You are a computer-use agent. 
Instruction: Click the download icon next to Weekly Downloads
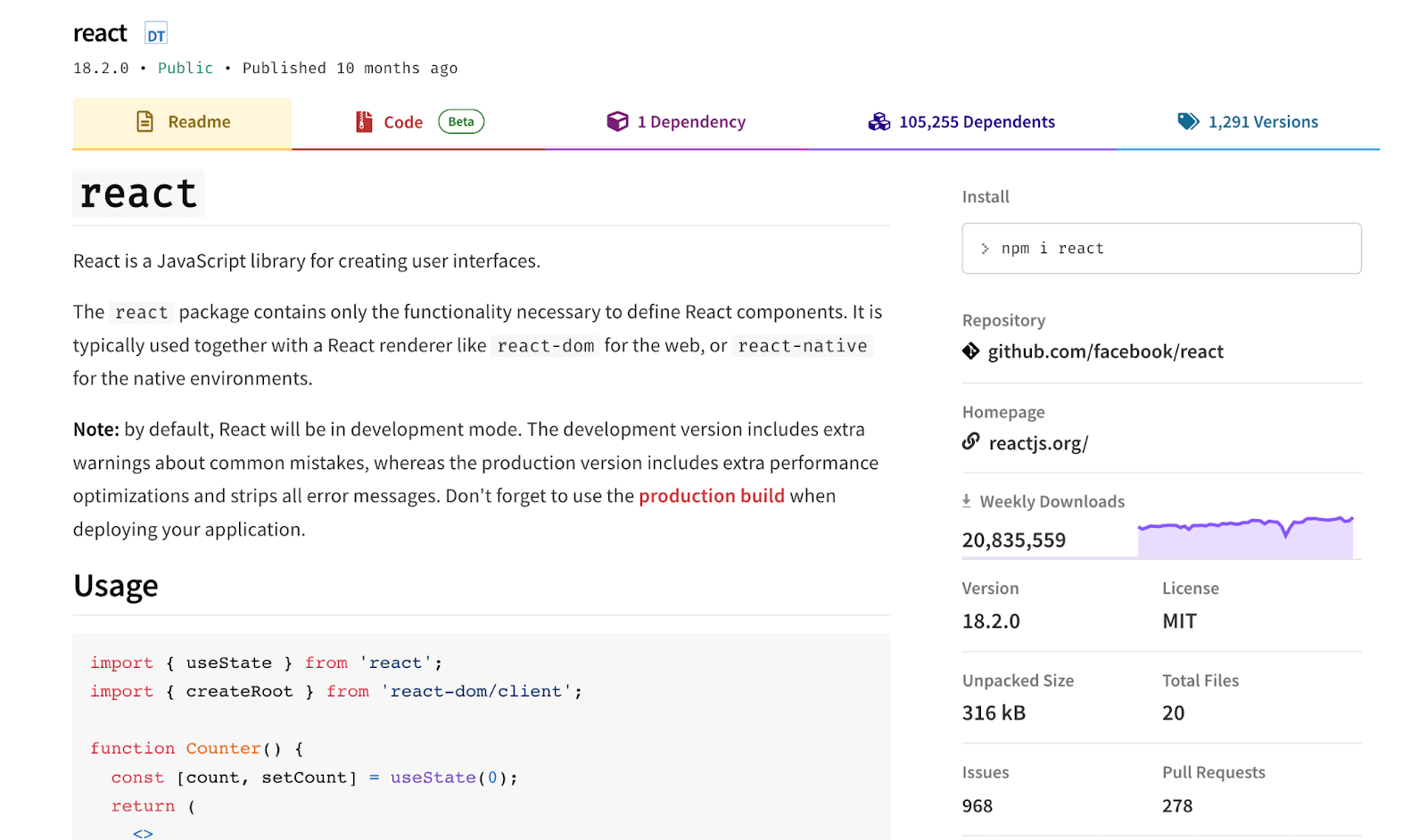(967, 501)
